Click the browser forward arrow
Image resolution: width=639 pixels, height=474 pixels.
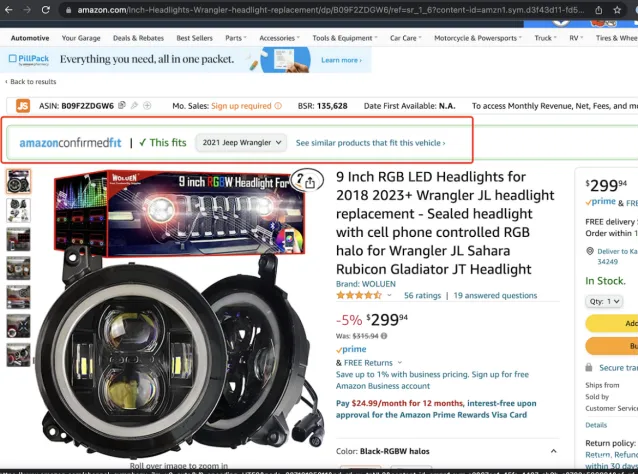(27, 10)
